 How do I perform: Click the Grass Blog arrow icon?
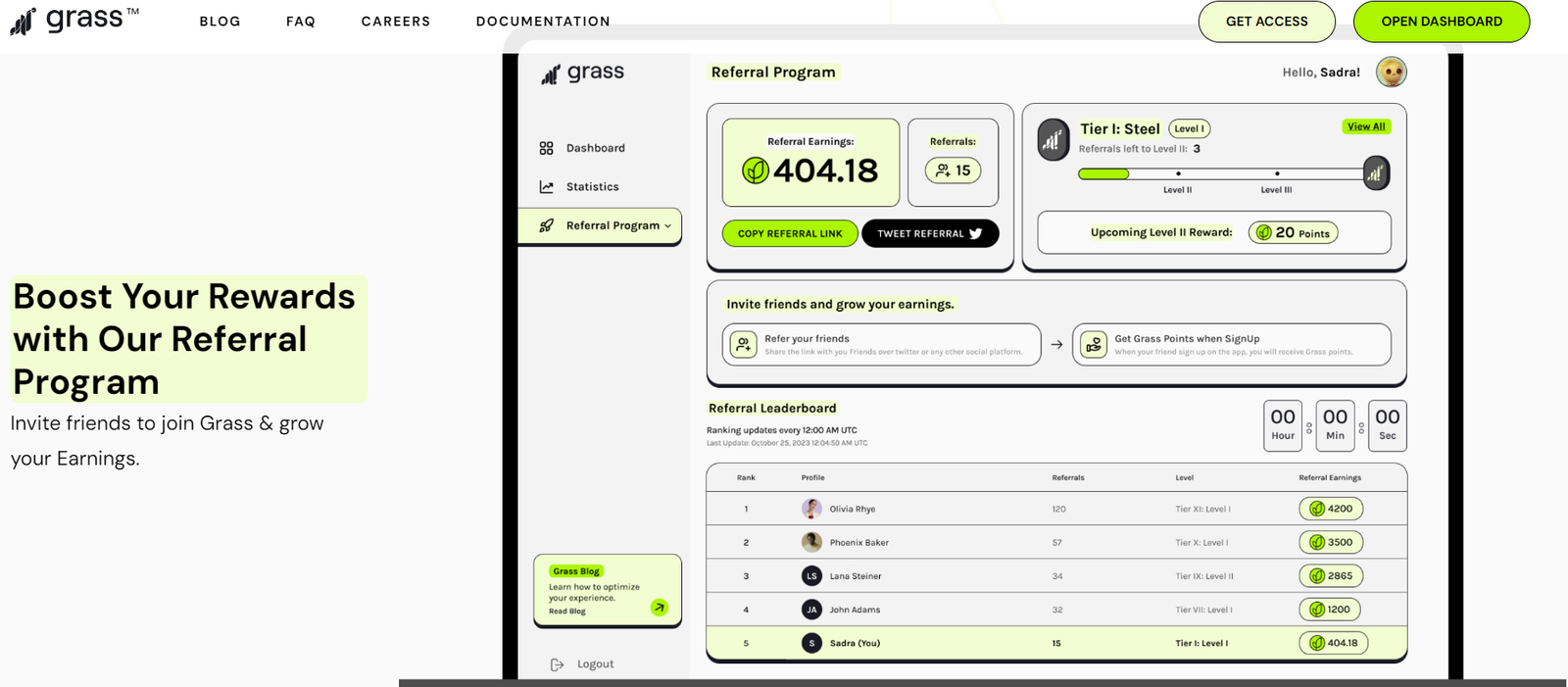click(x=660, y=608)
